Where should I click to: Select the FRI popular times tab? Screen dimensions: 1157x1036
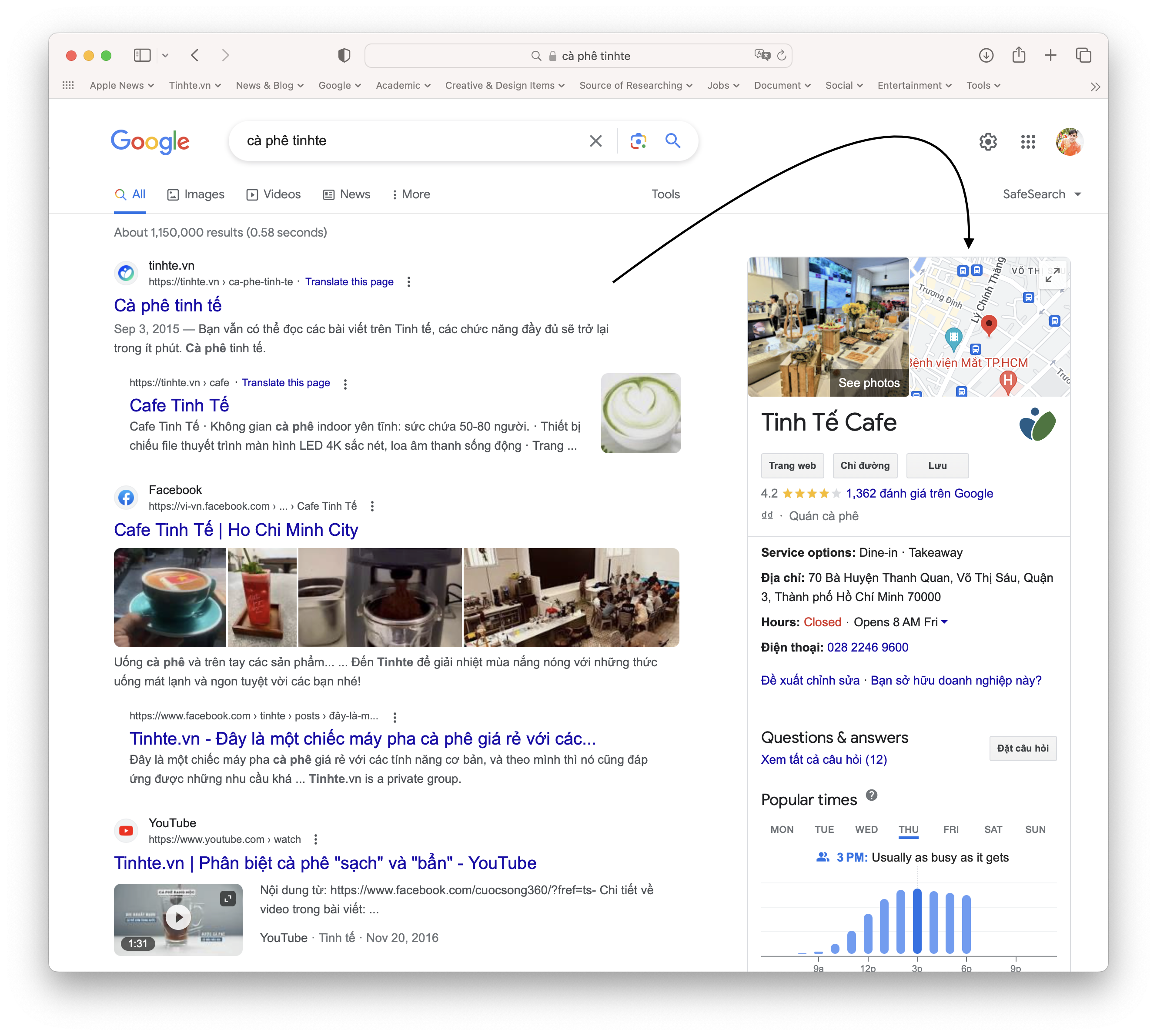point(950,829)
